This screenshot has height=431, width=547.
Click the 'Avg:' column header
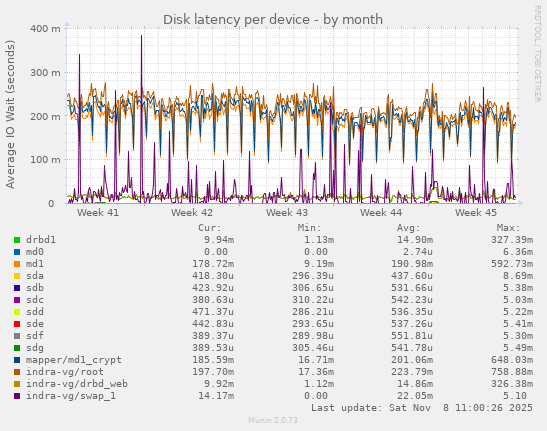click(x=409, y=228)
